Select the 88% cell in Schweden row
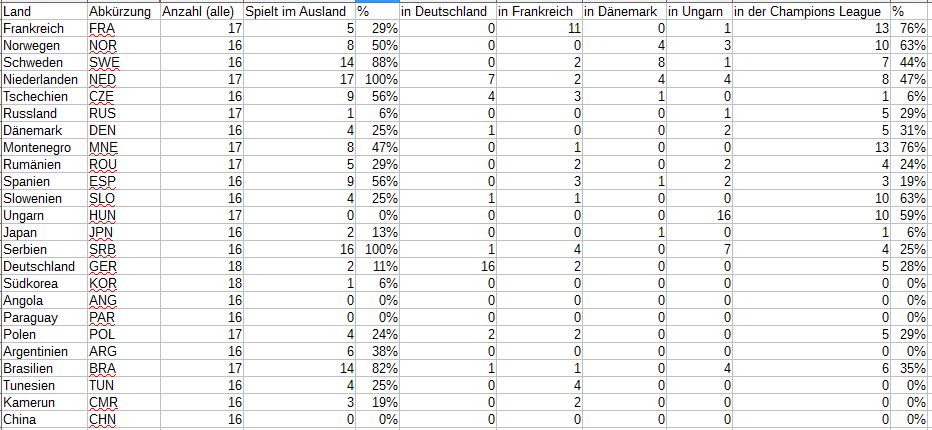Image resolution: width=932 pixels, height=430 pixels. [377, 63]
